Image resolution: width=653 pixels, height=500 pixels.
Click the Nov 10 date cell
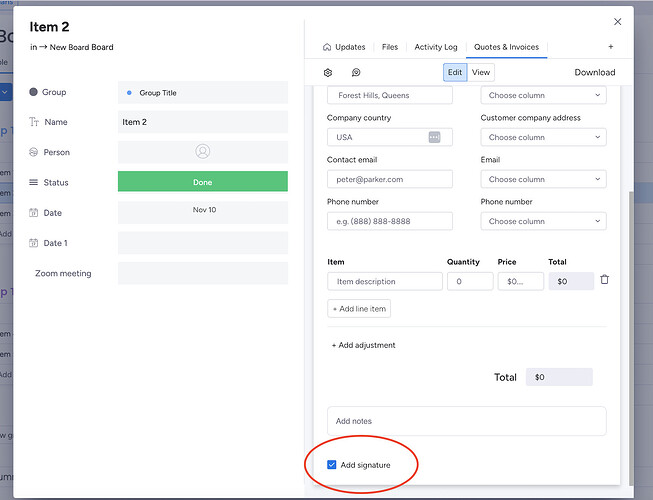click(x=203, y=212)
